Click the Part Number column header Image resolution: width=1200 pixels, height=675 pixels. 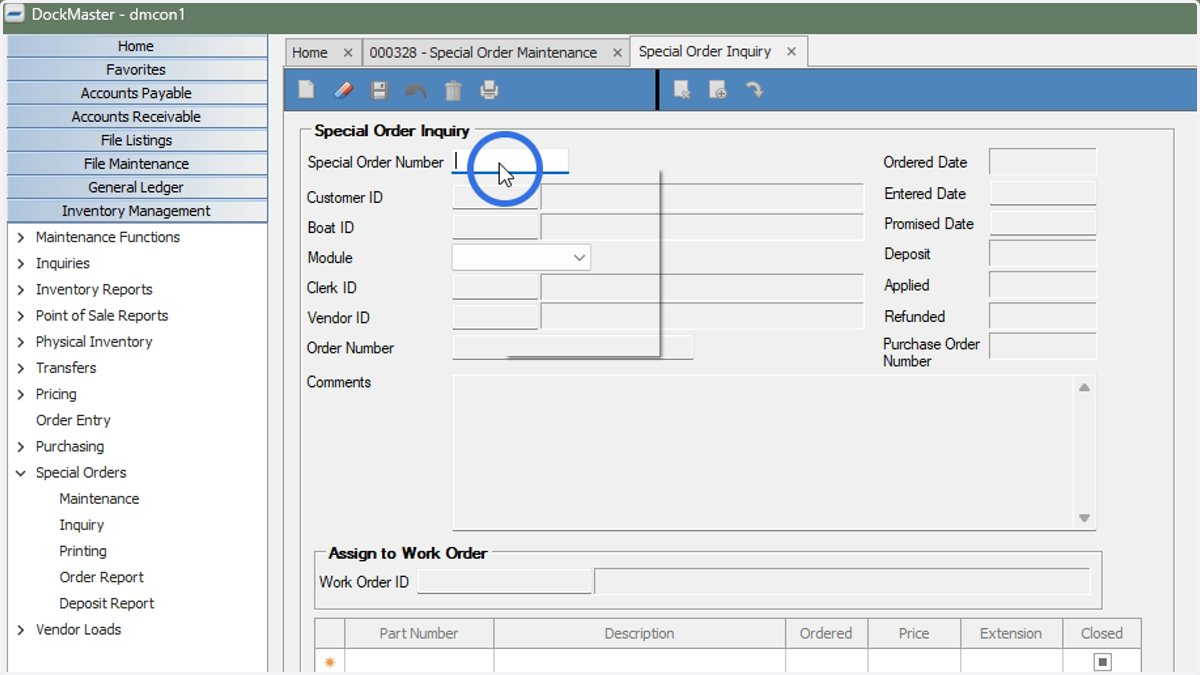(x=419, y=633)
